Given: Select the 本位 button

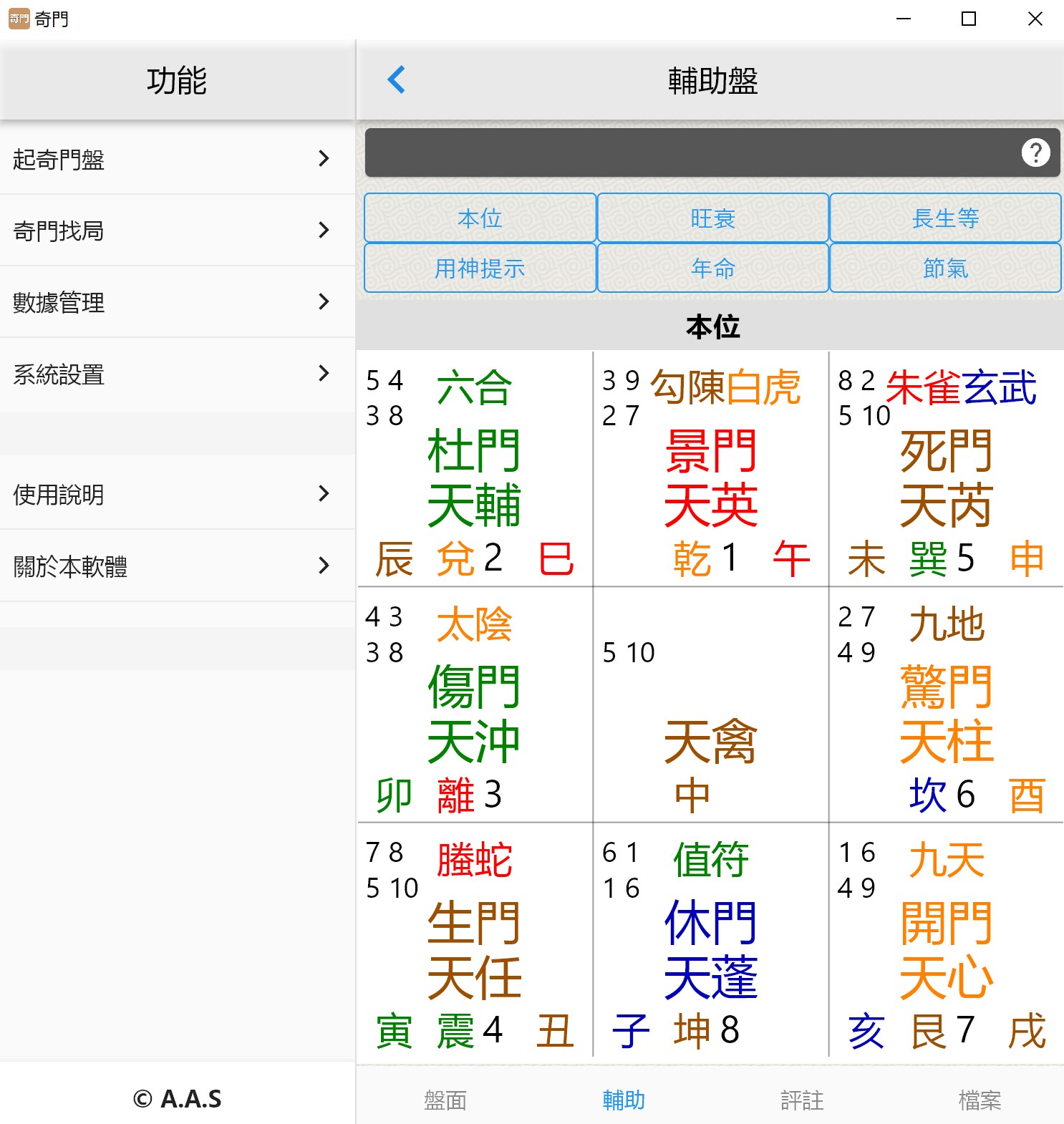Looking at the screenshot, I should point(480,218).
